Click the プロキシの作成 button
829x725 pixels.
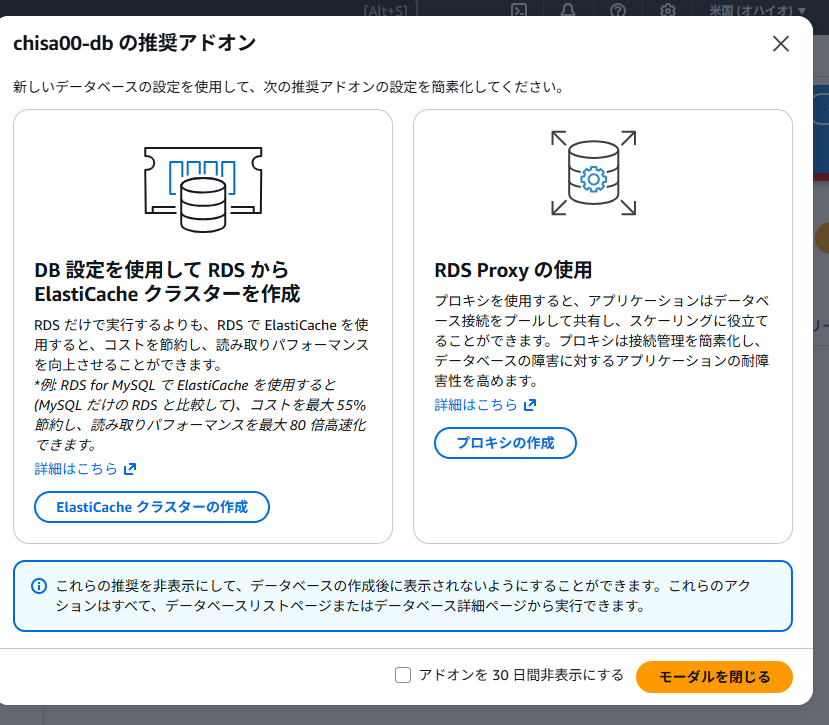(x=505, y=443)
